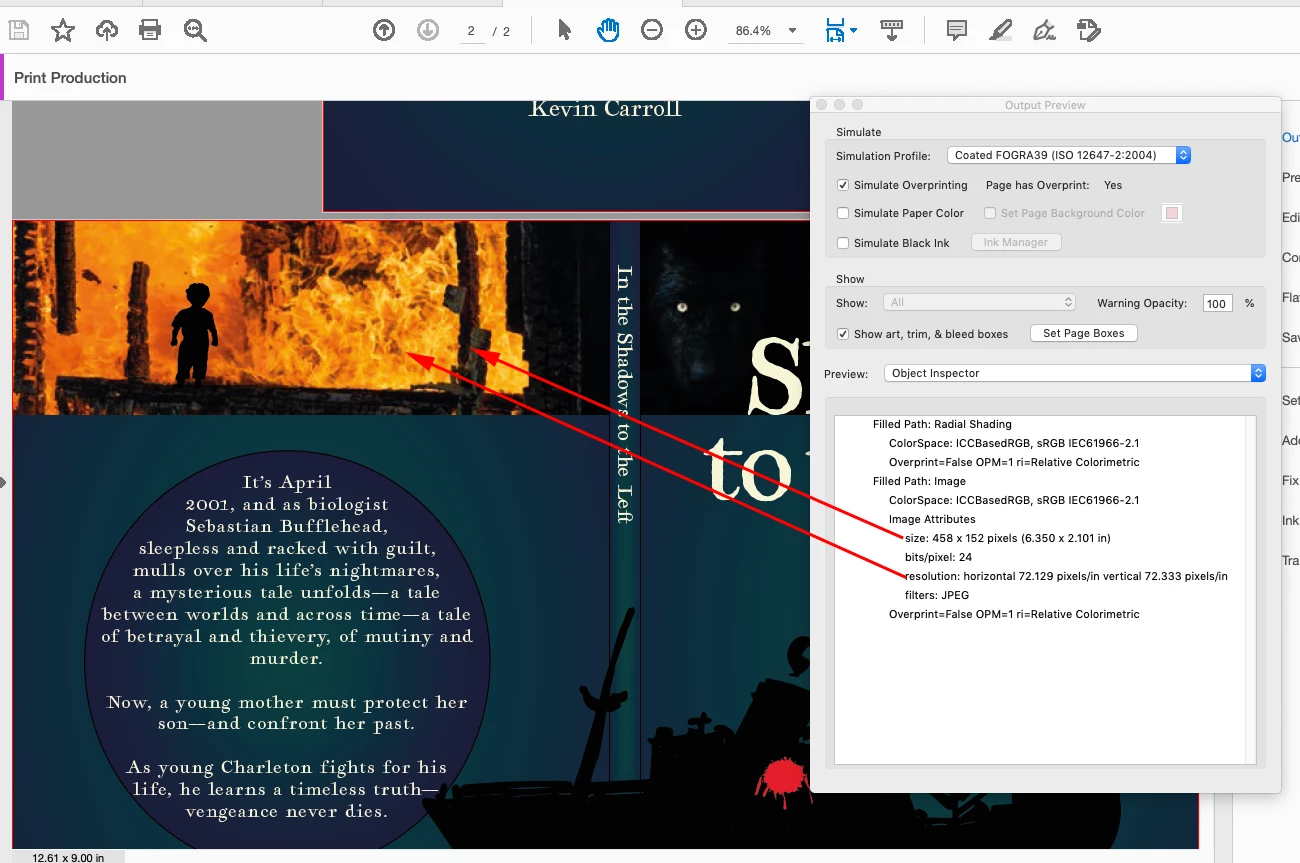The height and width of the screenshot is (863, 1300).
Task: Toggle Set Page Background Color checkbox
Action: (990, 213)
